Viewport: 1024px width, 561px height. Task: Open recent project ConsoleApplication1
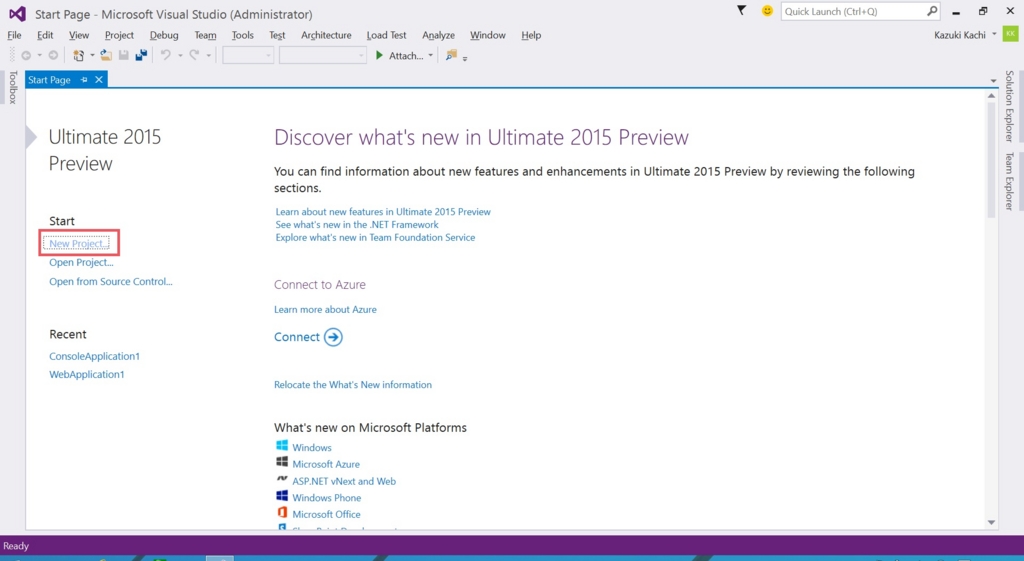pos(94,356)
